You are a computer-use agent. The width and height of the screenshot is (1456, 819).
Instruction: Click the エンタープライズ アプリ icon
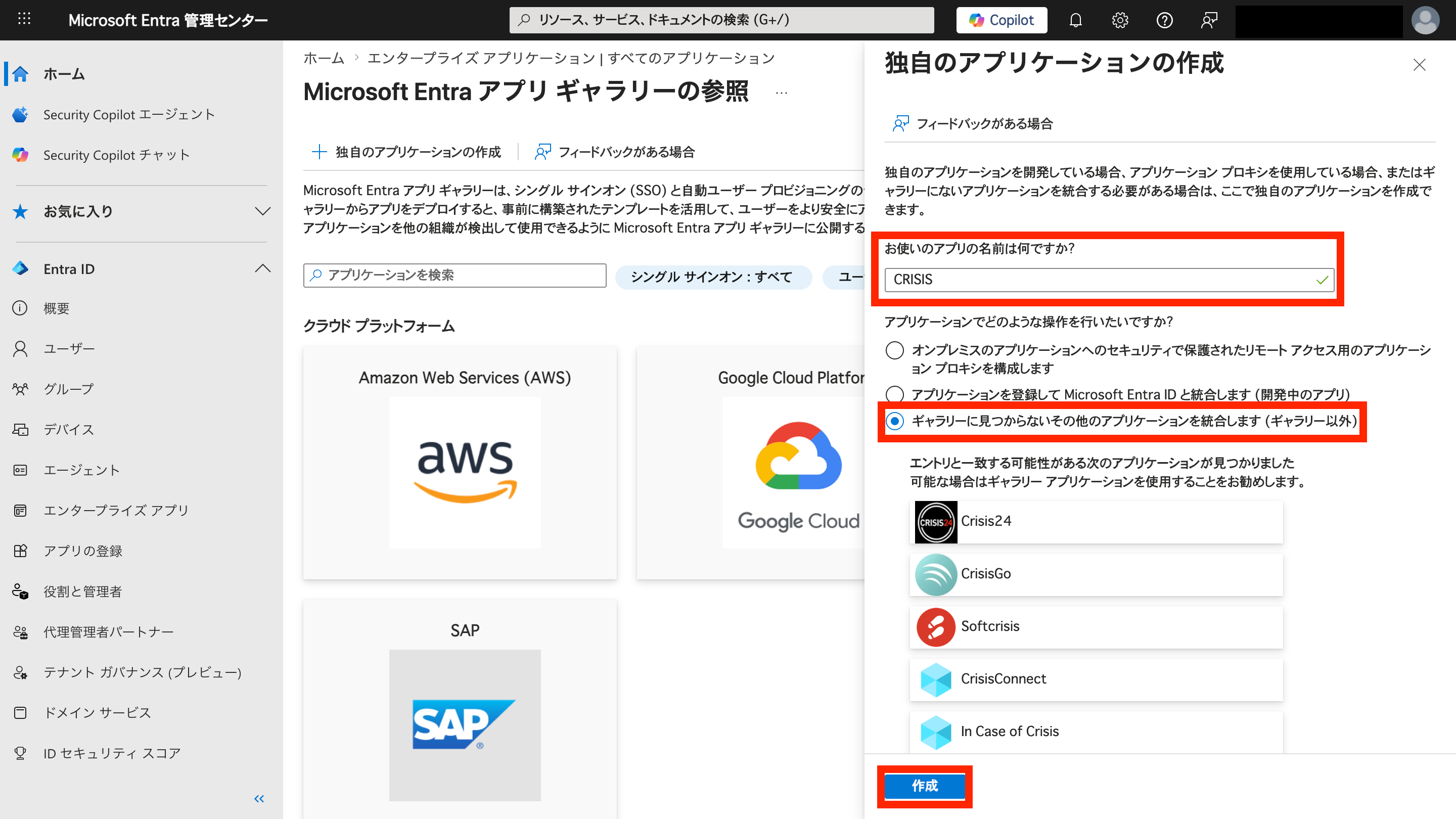click(x=20, y=511)
